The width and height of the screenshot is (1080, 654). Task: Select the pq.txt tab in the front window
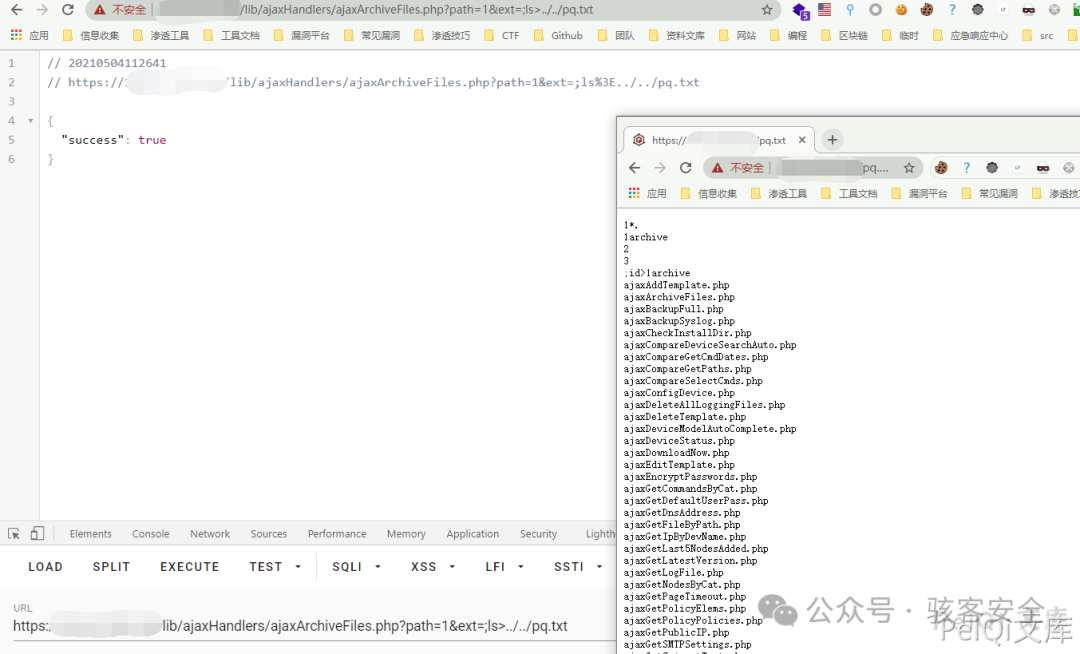(x=718, y=140)
